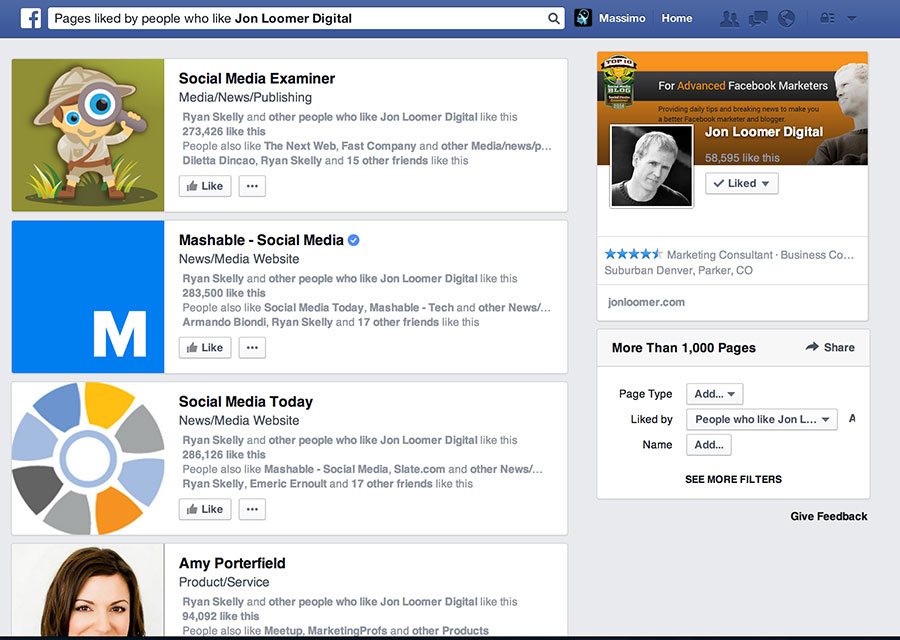
Task: Open Emeric Ernoult's profile link
Action: pyautogui.click(x=288, y=484)
